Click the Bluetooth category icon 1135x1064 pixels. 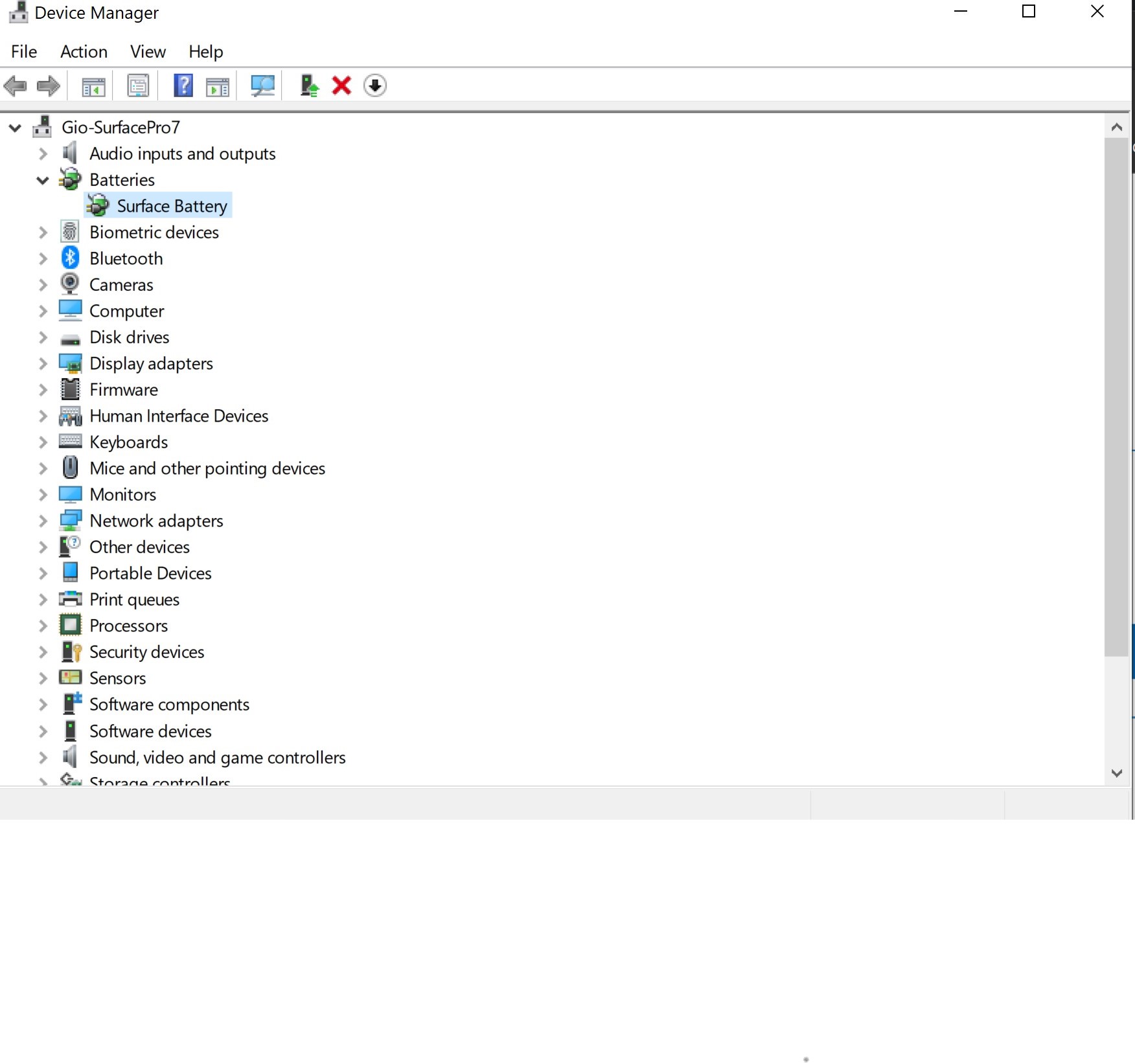(70, 258)
